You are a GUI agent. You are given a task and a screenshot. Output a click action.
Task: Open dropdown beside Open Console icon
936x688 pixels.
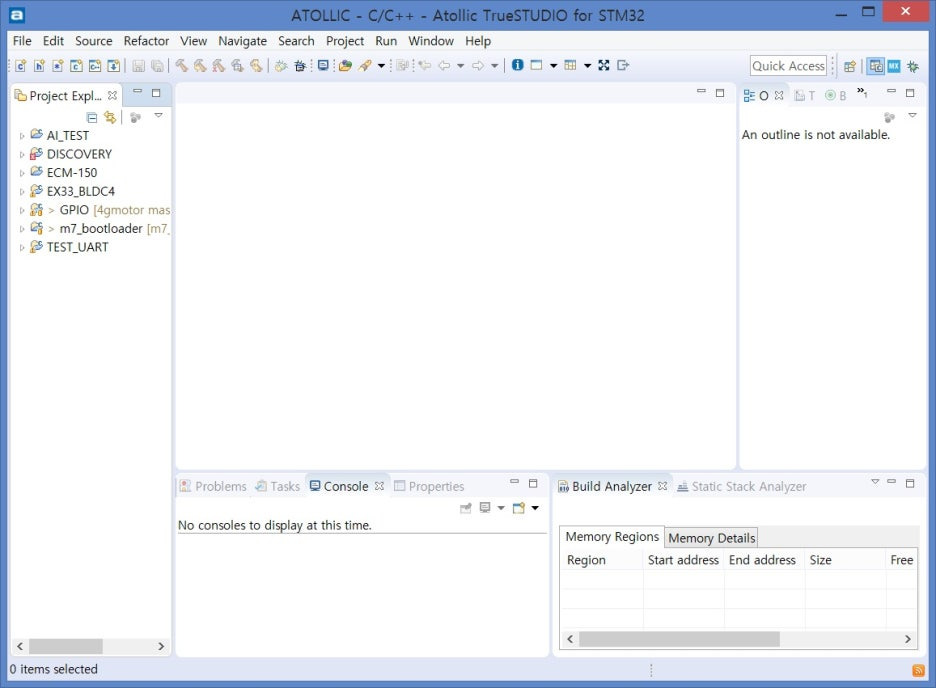tap(535, 508)
